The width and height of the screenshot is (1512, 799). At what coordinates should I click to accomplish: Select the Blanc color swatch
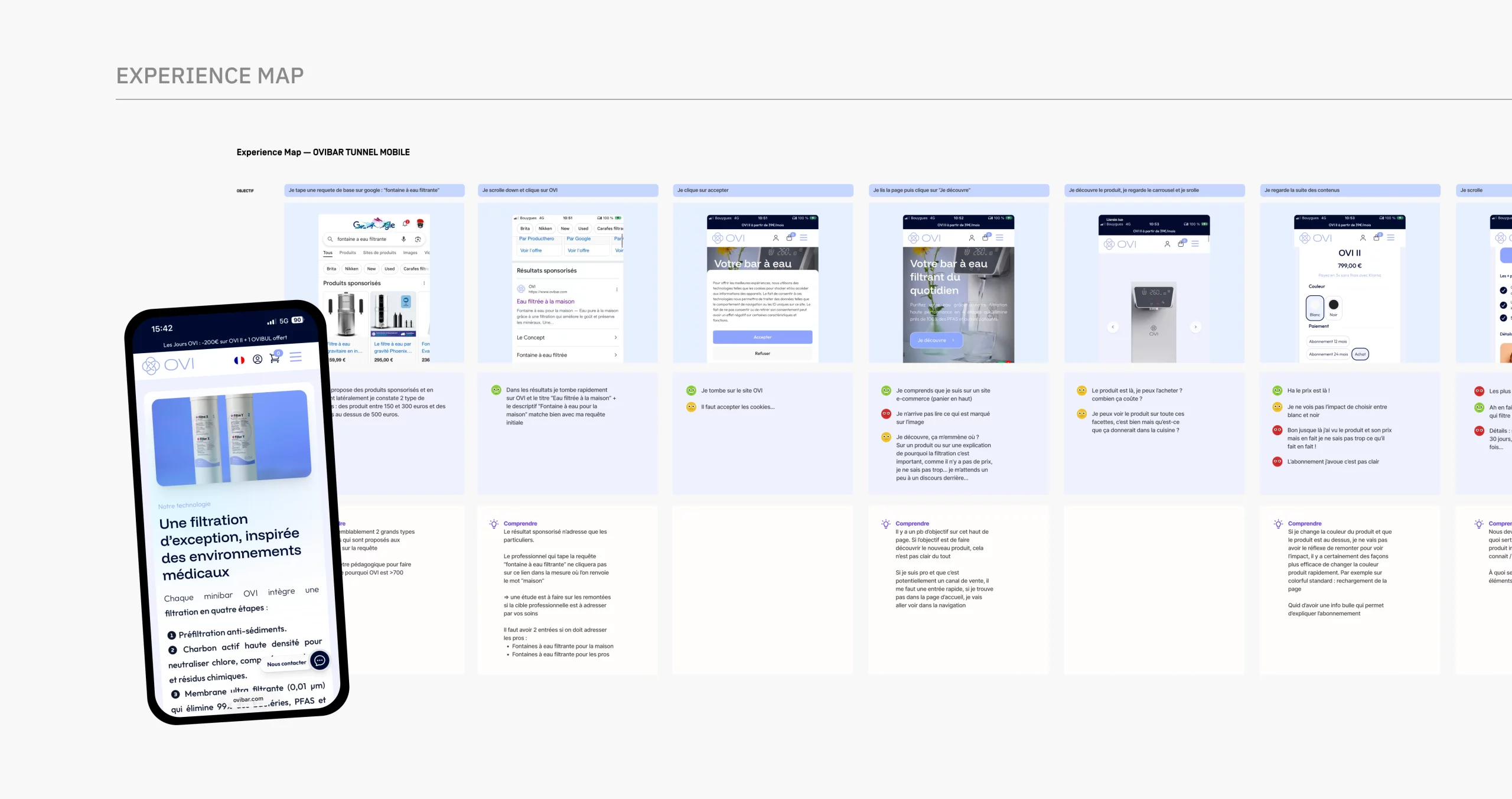(x=1315, y=306)
